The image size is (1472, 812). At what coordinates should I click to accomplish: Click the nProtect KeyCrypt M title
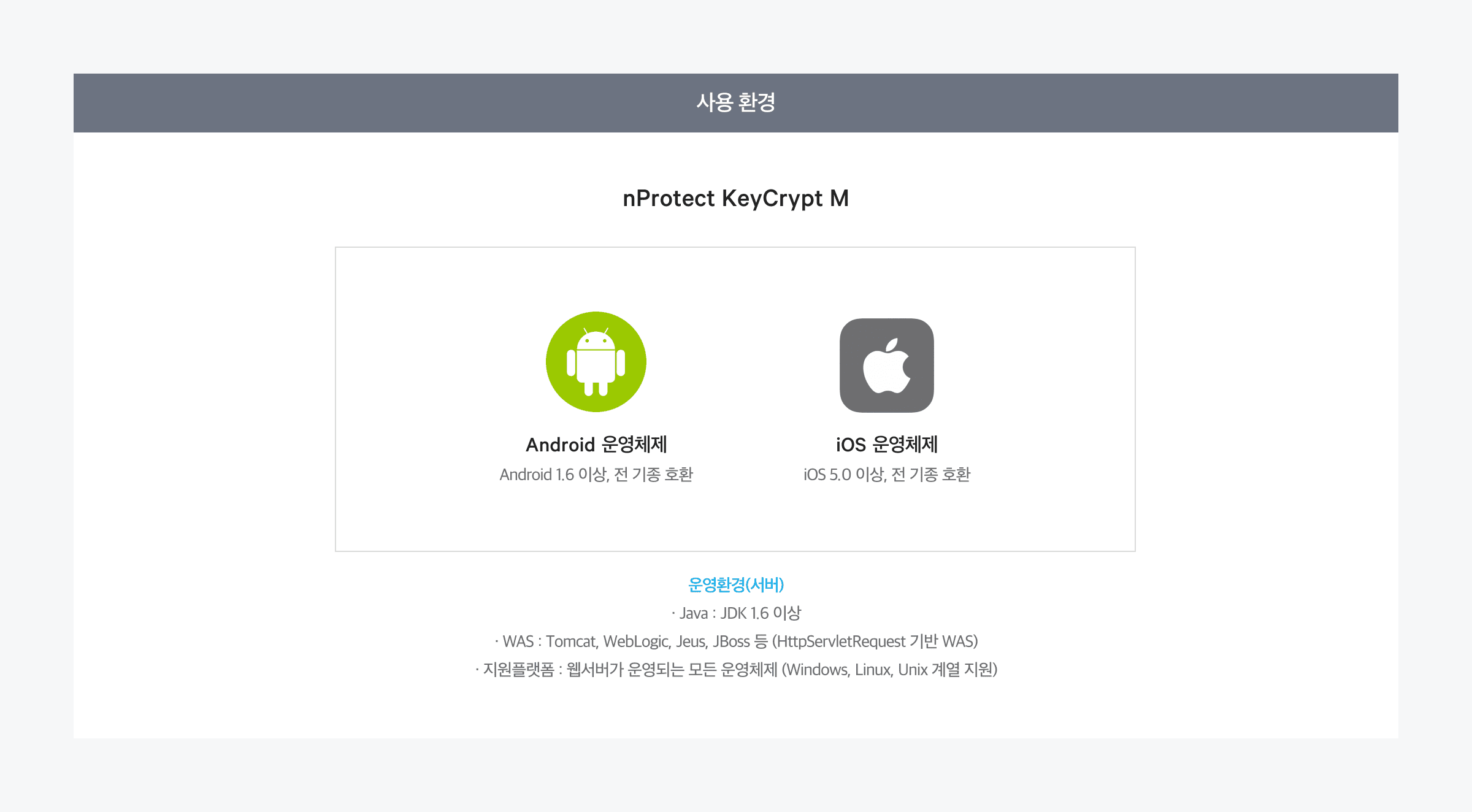(735, 199)
